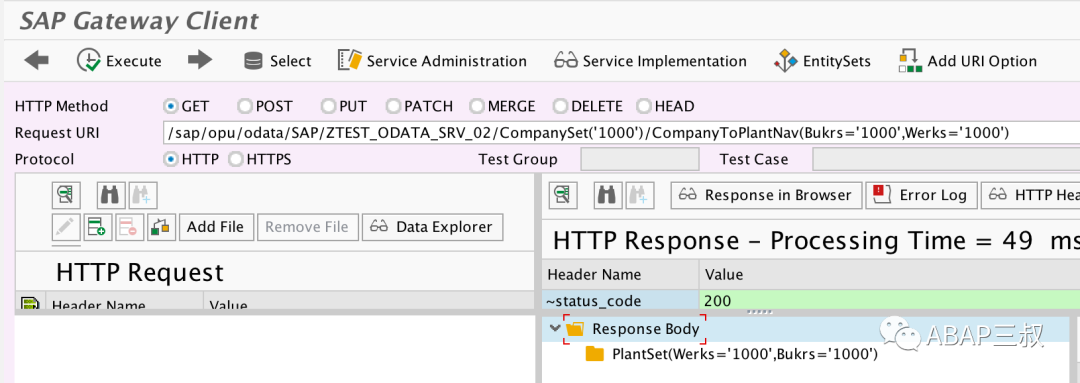Select the POST HTTP method

tap(264, 106)
